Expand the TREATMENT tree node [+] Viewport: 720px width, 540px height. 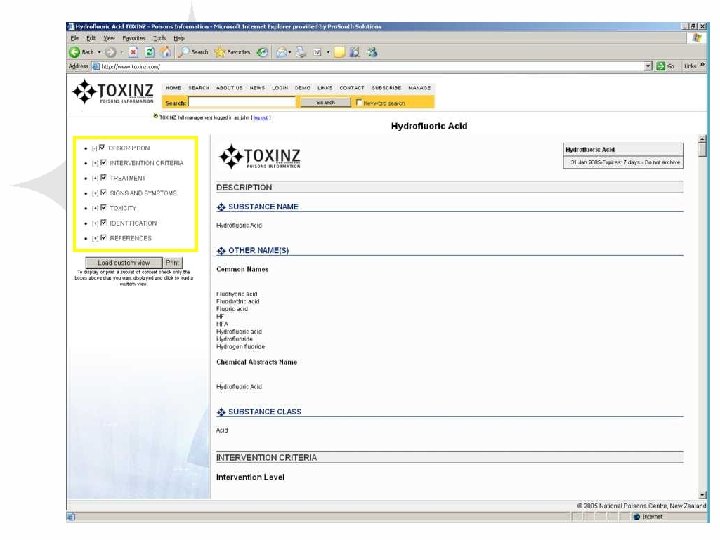point(95,178)
